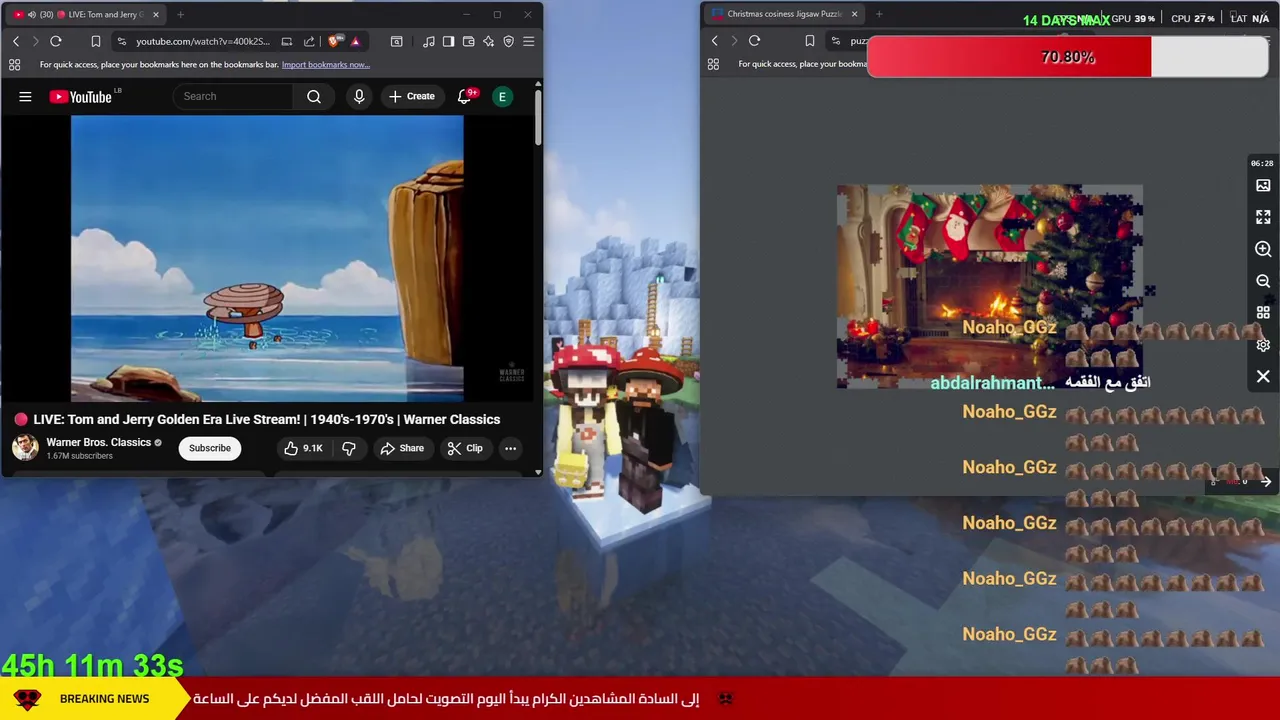Screen dimensions: 1280x720
Task: Close the jigsaw puzzle side toolbar
Action: [1263, 377]
